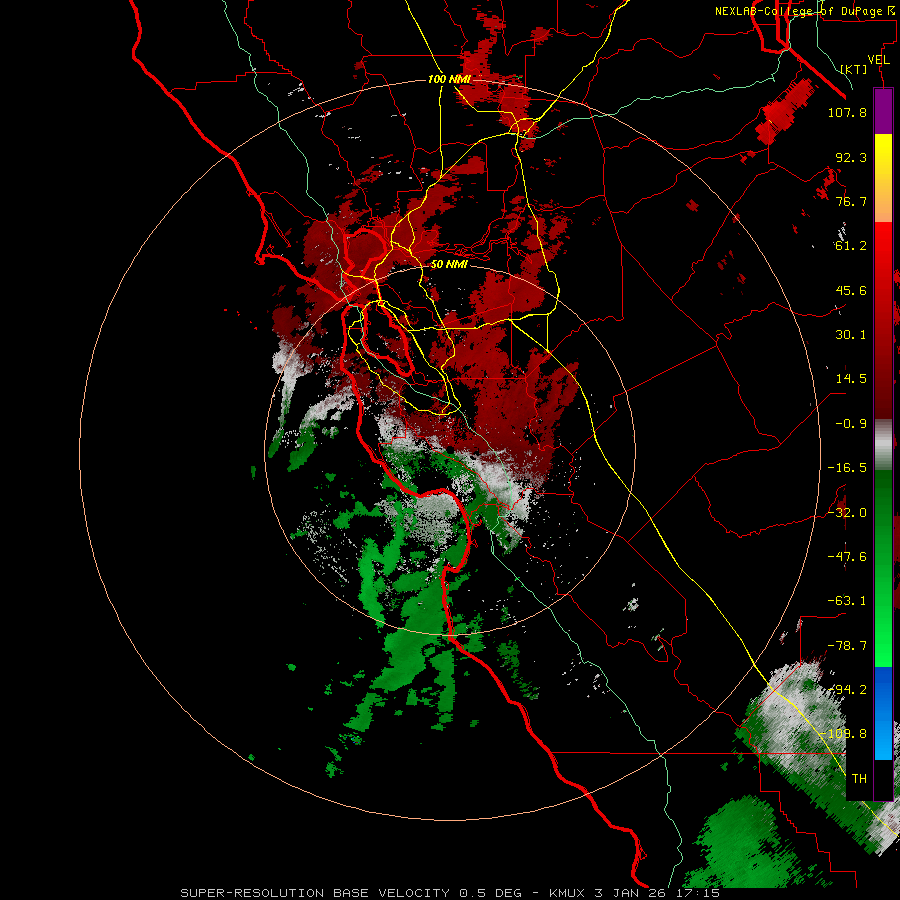The image size is (900, 900).
Task: Select the -32.0 legend value
Action: click(x=847, y=513)
